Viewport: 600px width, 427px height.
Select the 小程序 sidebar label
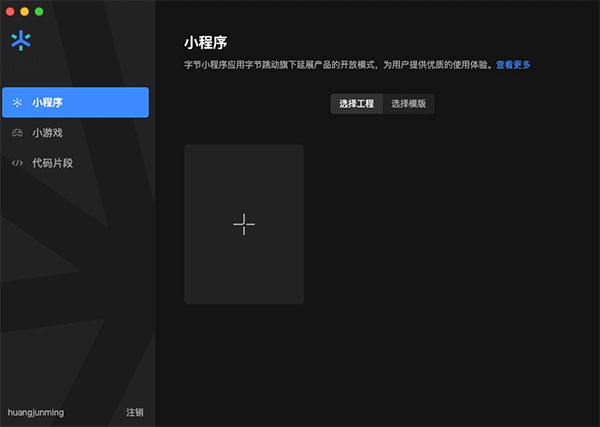(x=48, y=102)
